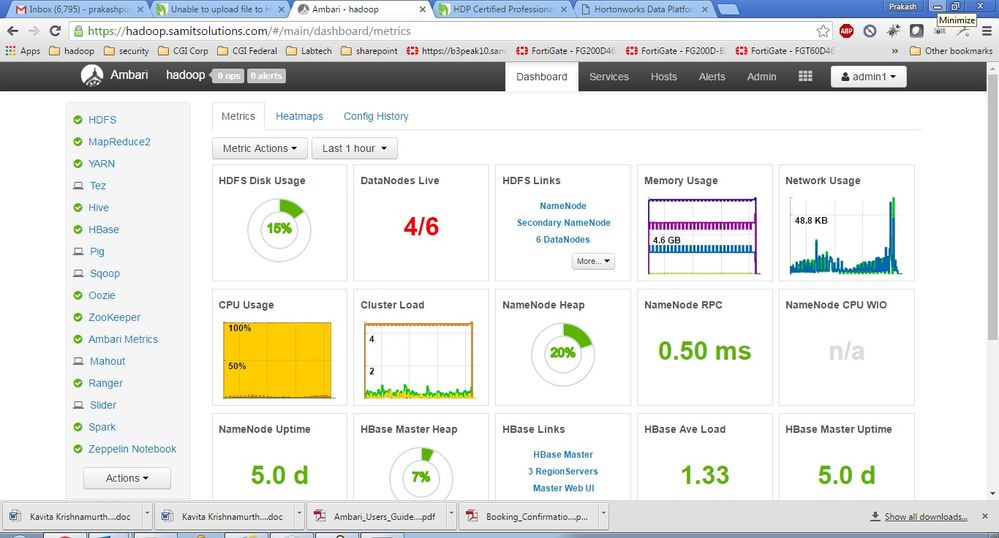This screenshot has height=538, width=999.
Task: Bookmark this page with star icon
Action: pyautogui.click(x=823, y=31)
